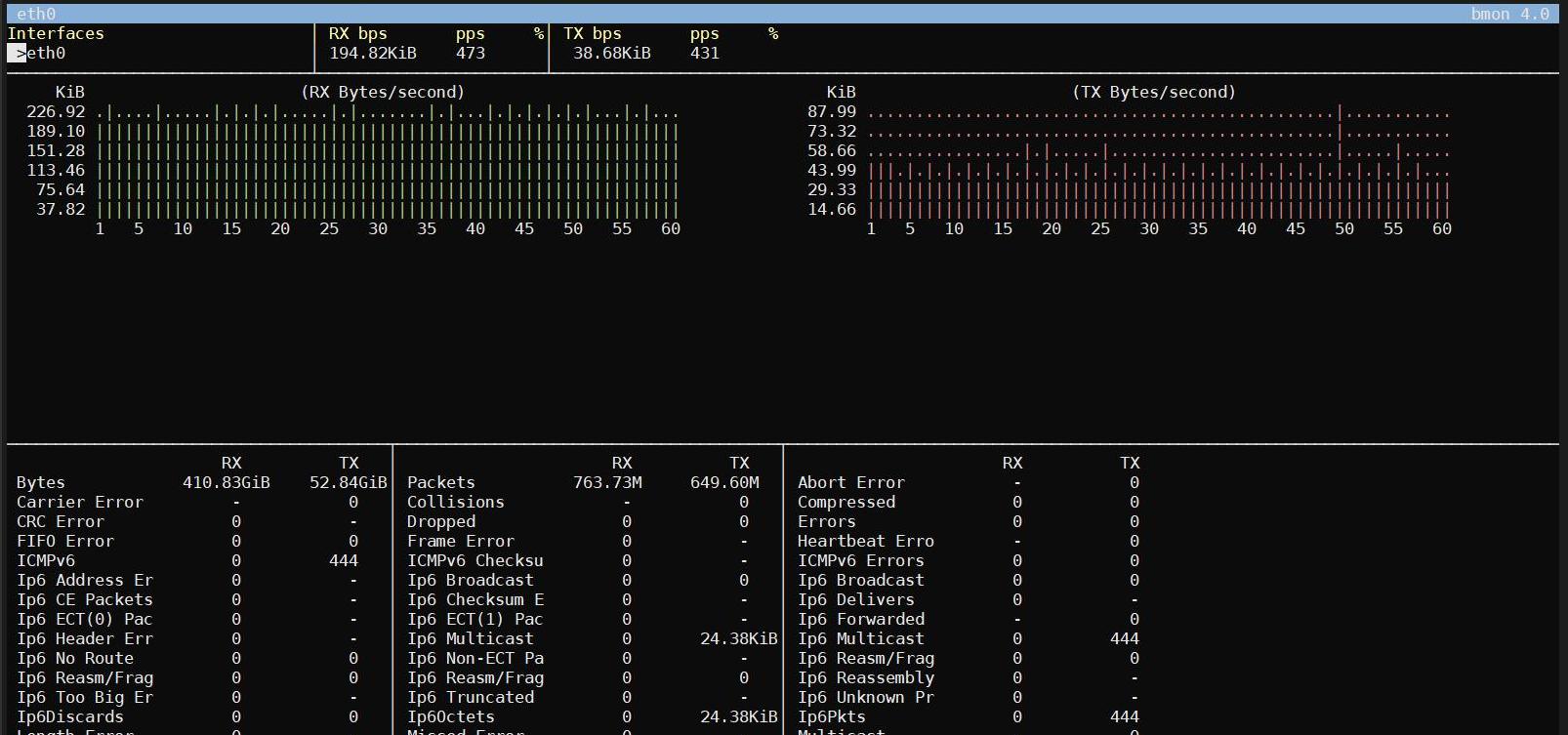Click the Ip6Octets row label
Image resolution: width=1568 pixels, height=735 pixels.
click(451, 716)
